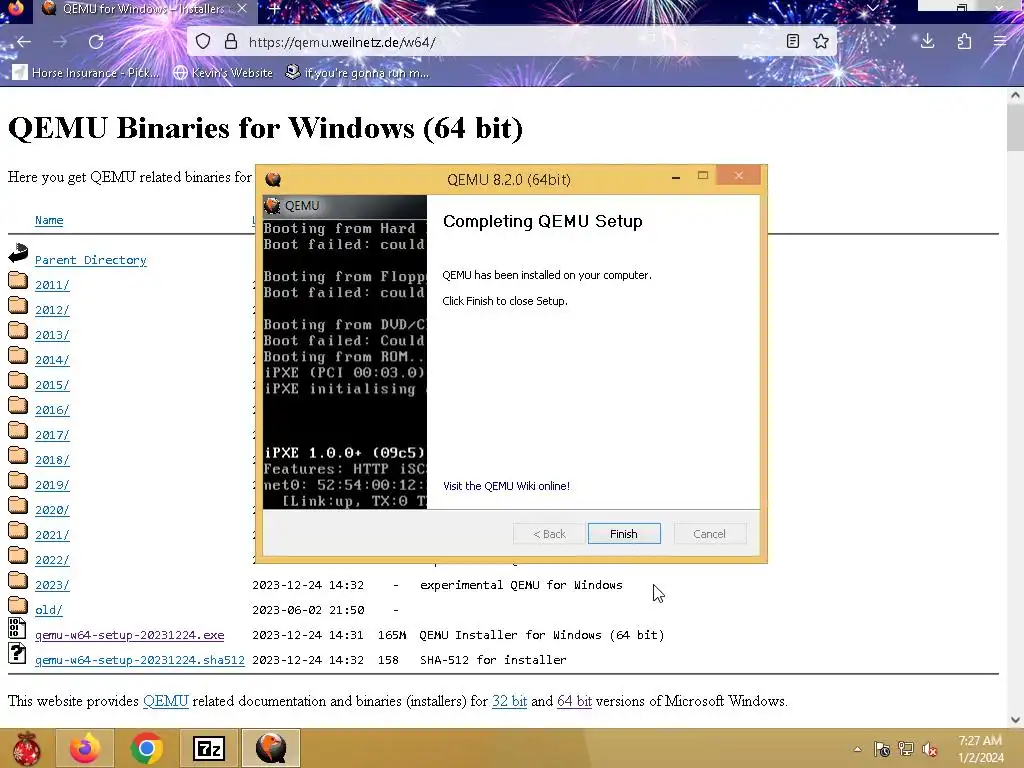Click unknown-file icon beside the sha512 file
This screenshot has width=1024, height=768.
tap(17, 653)
